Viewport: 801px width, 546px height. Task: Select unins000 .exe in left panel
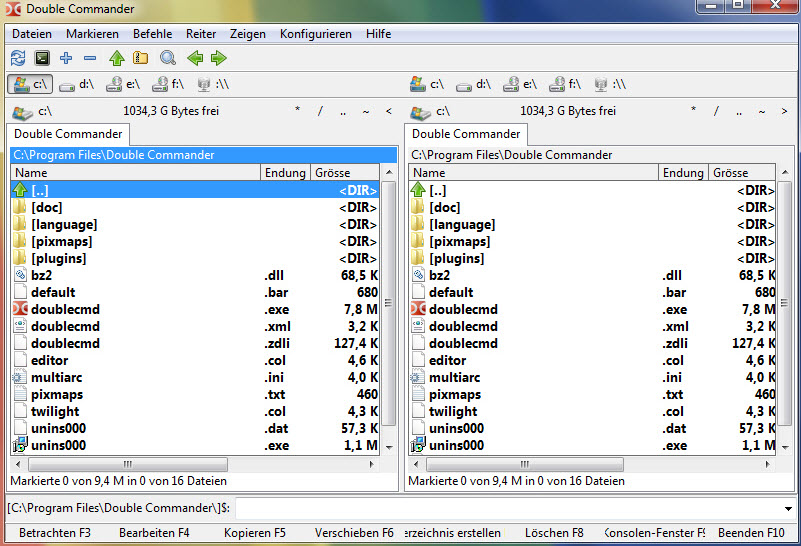pyautogui.click(x=195, y=445)
